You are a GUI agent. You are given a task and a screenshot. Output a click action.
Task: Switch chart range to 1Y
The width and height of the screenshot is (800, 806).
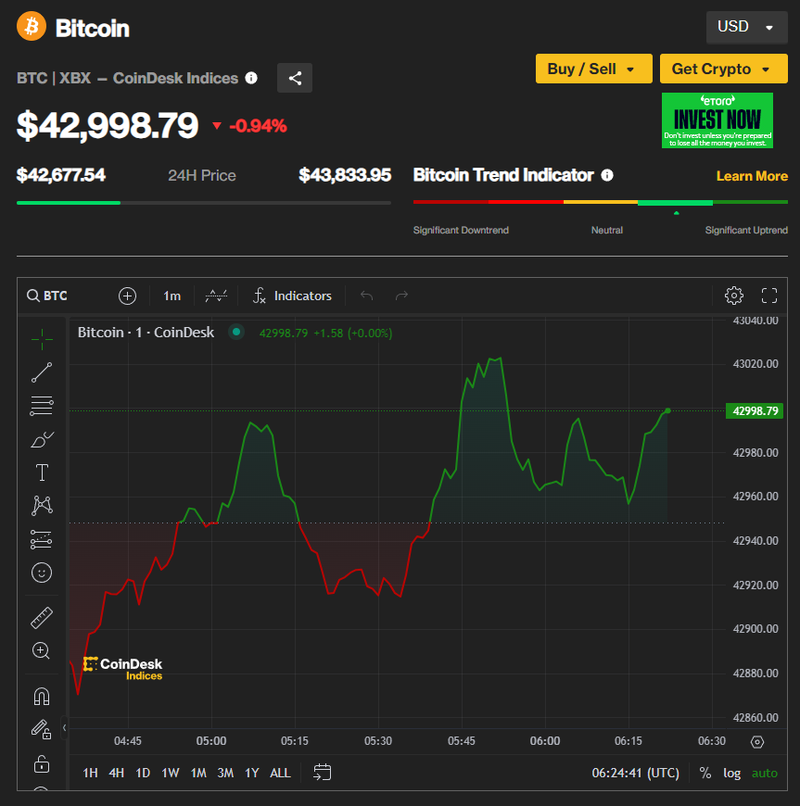click(251, 772)
